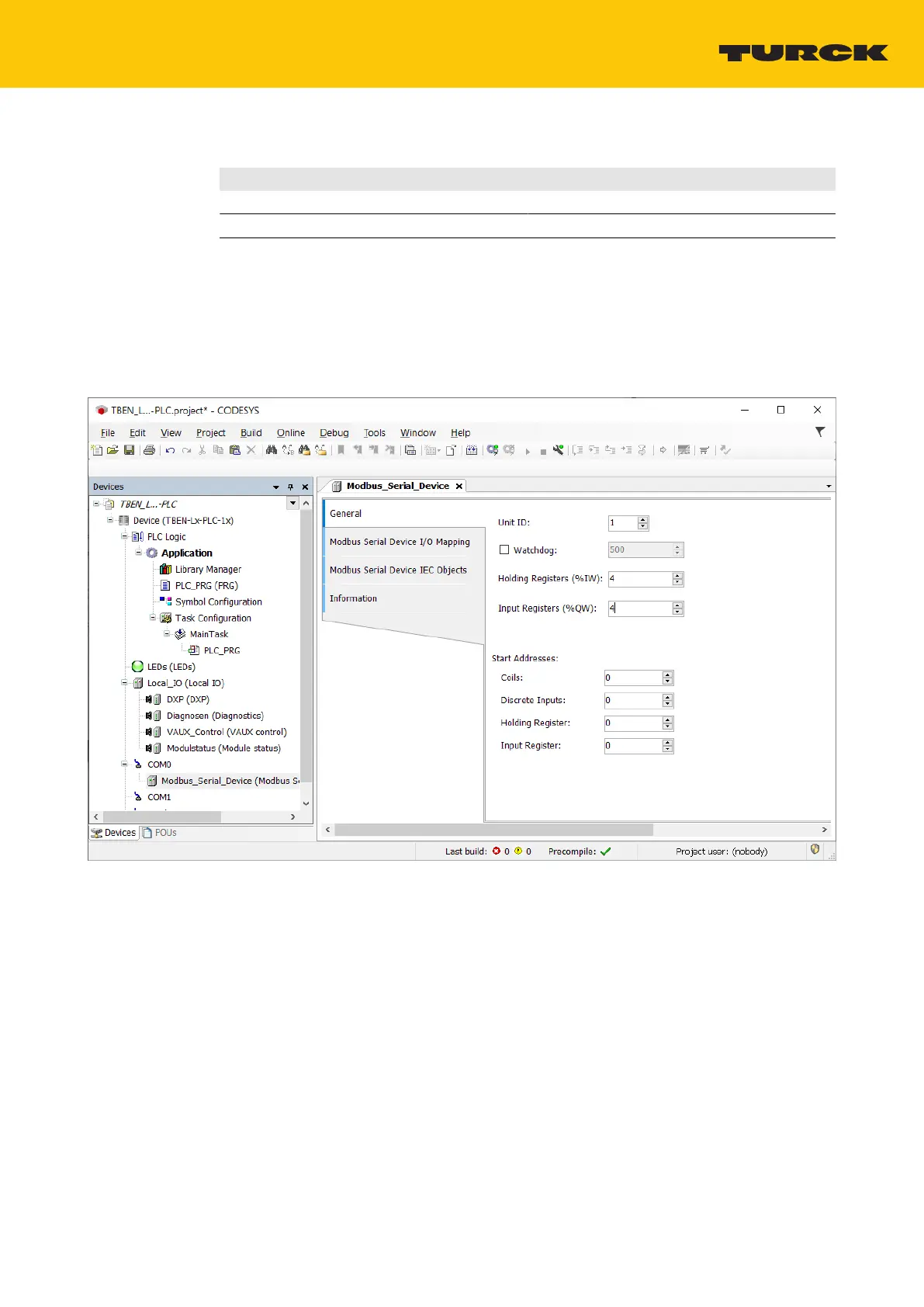The image size is (924, 1307).
Task: Click the Paste clipboard icon
Action: point(235,450)
